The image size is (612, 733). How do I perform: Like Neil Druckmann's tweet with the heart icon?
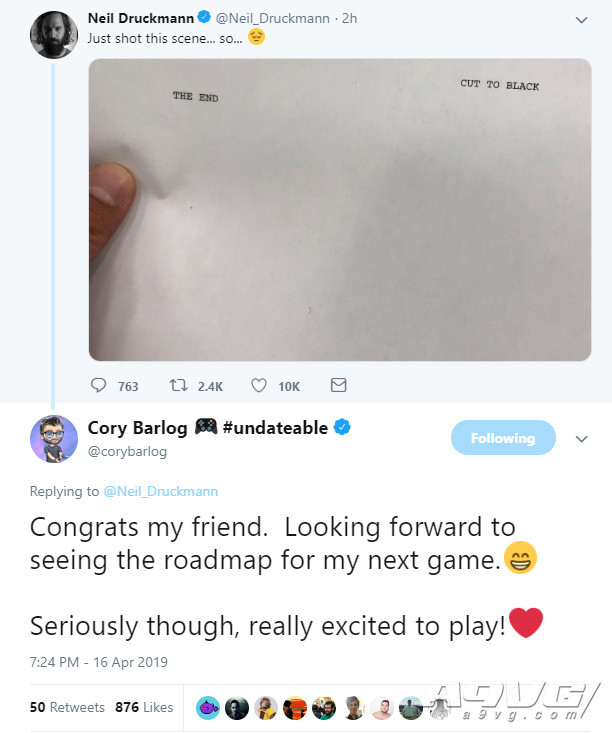coord(258,385)
